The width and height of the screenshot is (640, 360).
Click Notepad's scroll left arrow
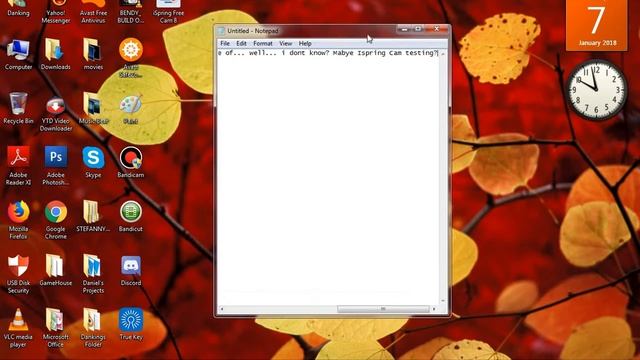pyautogui.click(x=222, y=309)
